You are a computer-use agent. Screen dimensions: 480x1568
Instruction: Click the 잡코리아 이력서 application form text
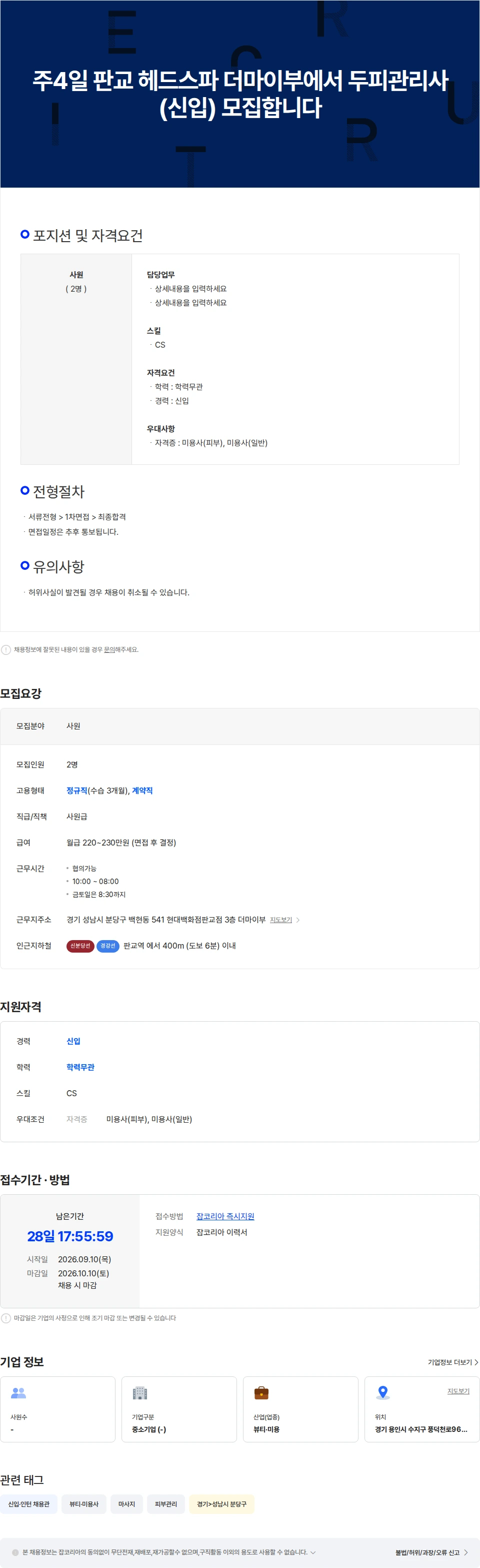click(x=221, y=1232)
